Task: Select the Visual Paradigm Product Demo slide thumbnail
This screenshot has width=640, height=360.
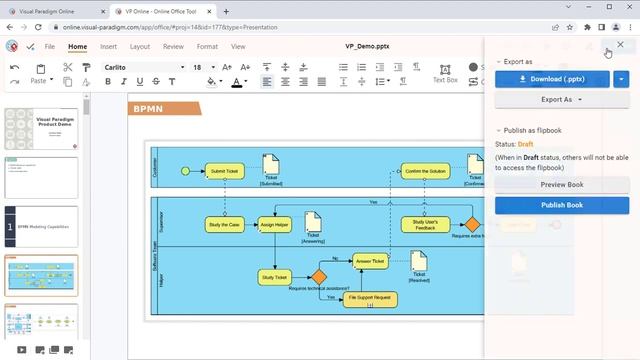Action: [41, 129]
